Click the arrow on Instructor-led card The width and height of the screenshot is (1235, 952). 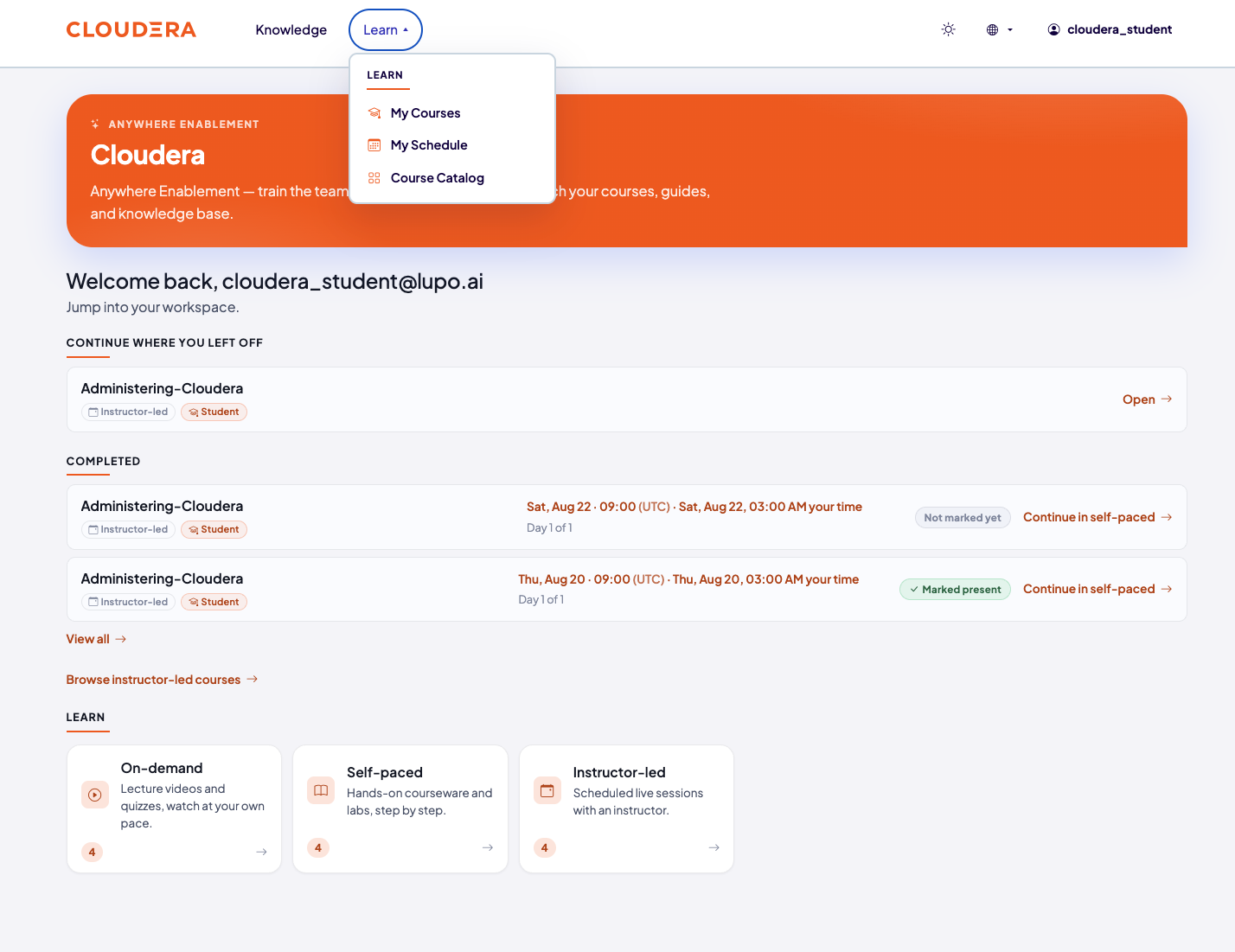coord(714,848)
